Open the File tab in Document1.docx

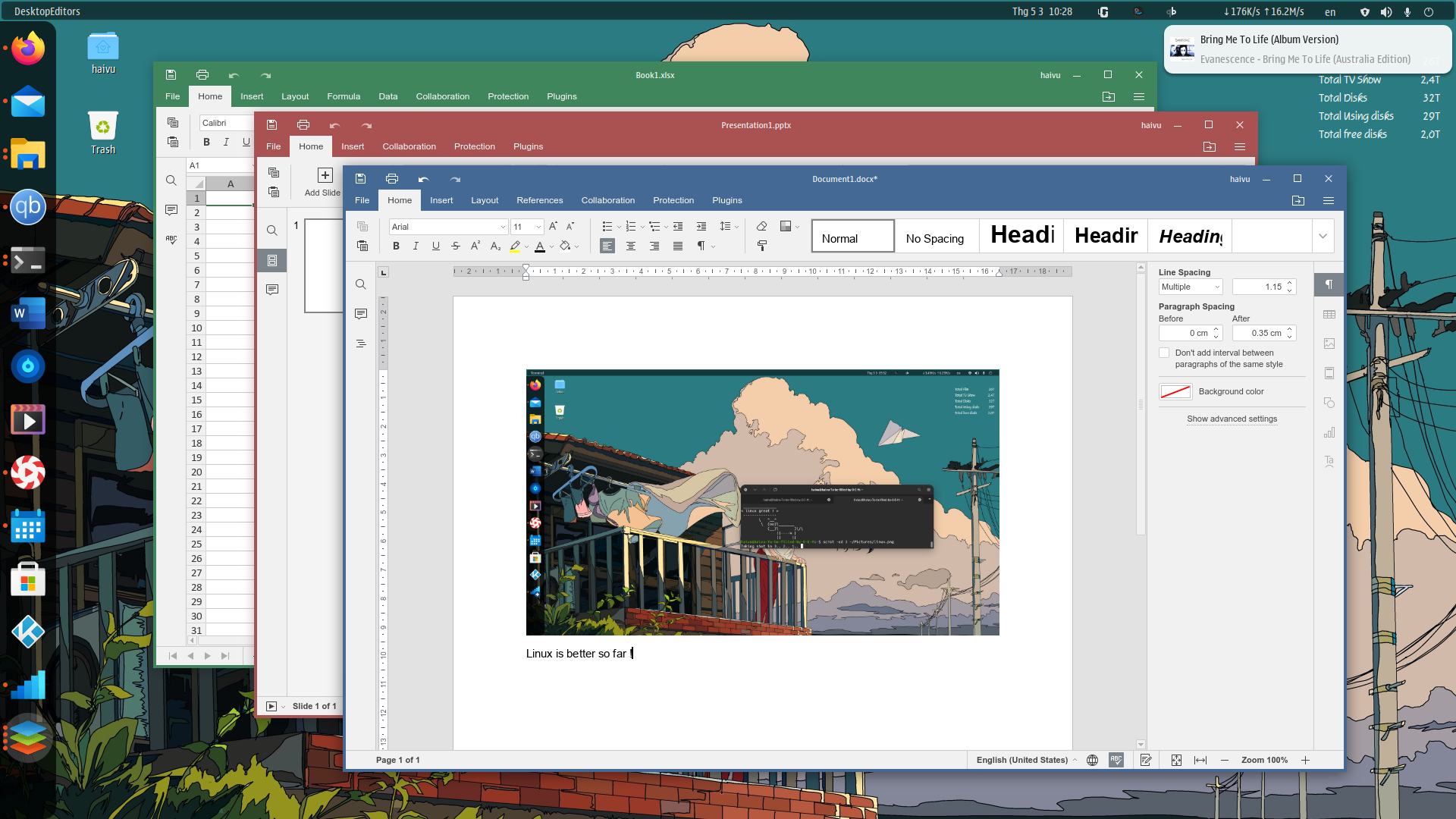pos(362,200)
